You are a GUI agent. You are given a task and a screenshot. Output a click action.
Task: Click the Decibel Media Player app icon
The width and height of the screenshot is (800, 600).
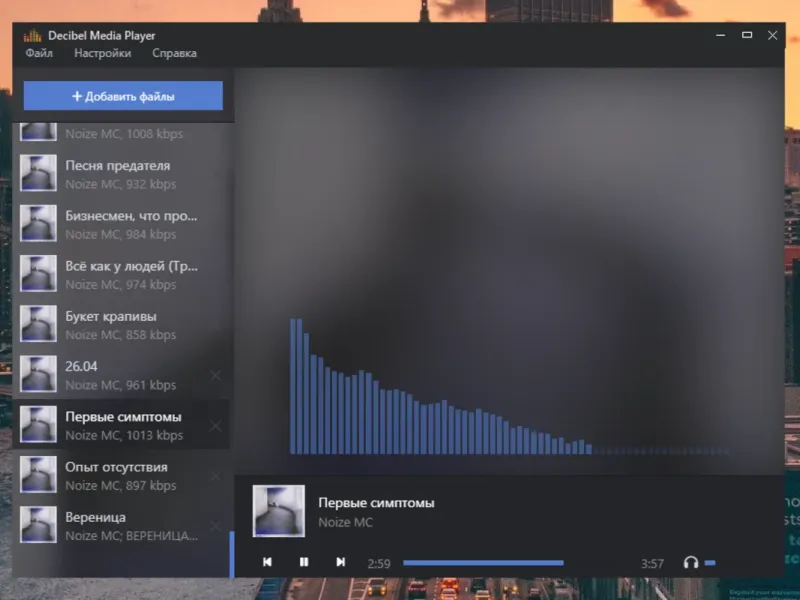click(x=33, y=36)
